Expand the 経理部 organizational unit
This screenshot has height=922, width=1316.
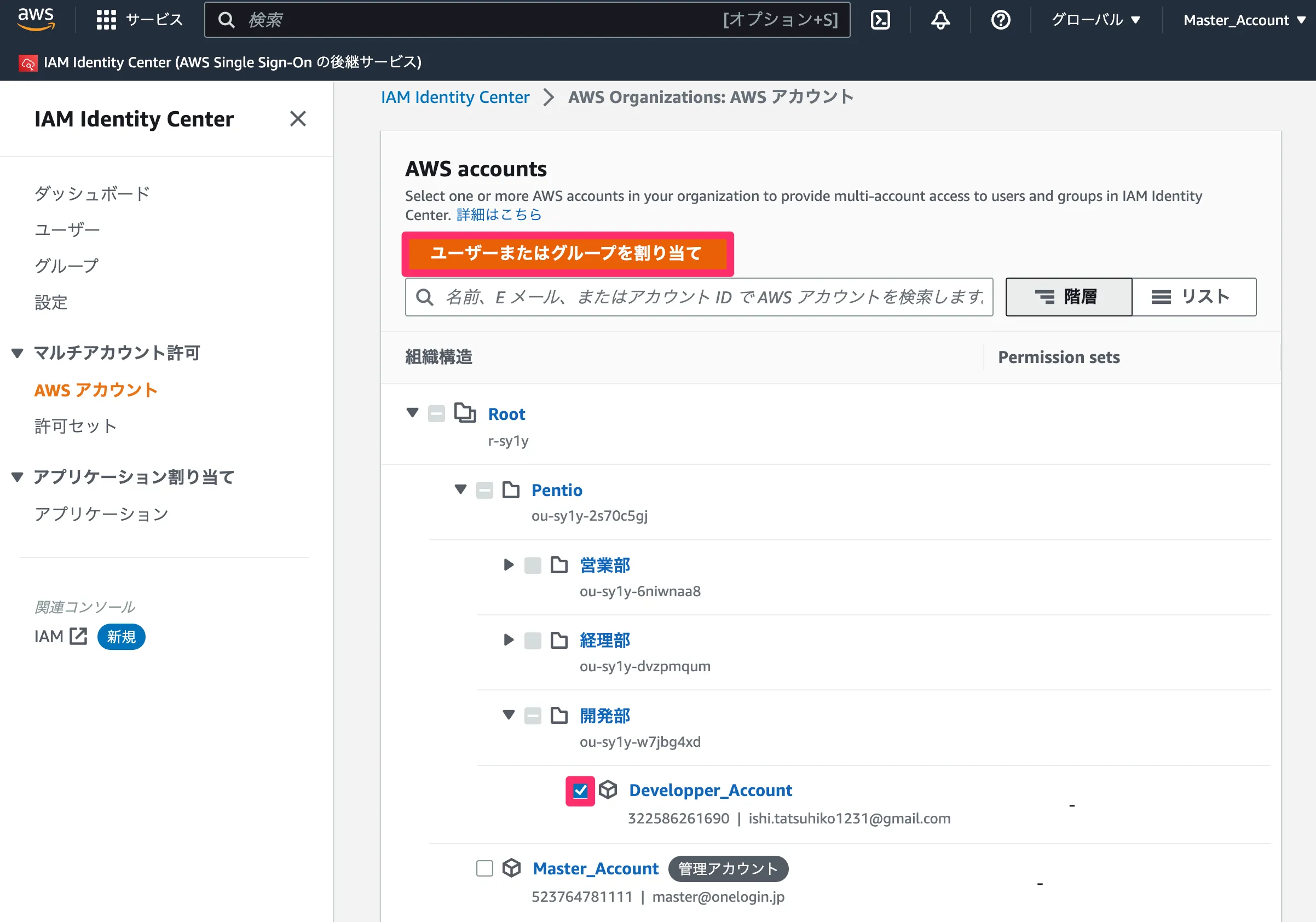point(508,640)
